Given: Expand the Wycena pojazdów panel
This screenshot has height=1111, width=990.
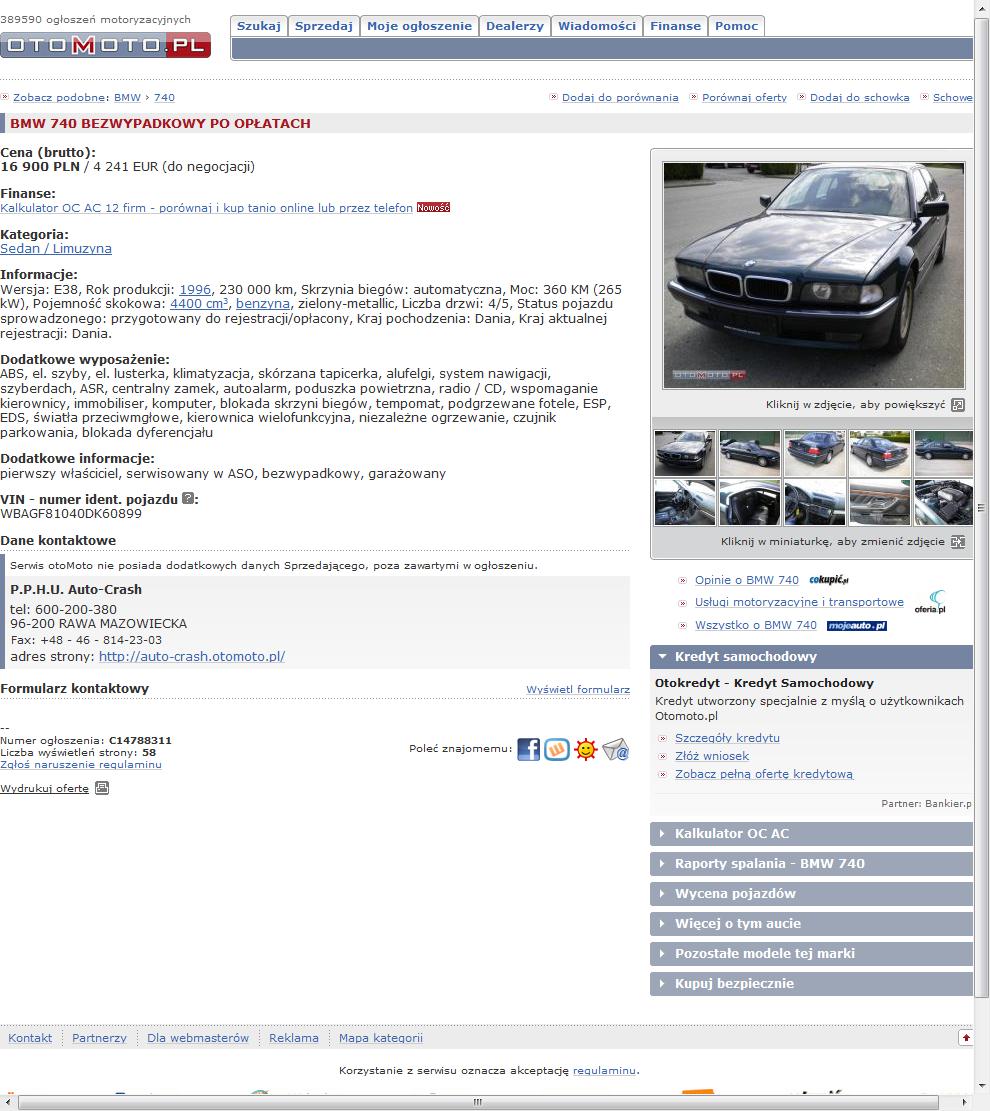Looking at the screenshot, I should [x=811, y=893].
